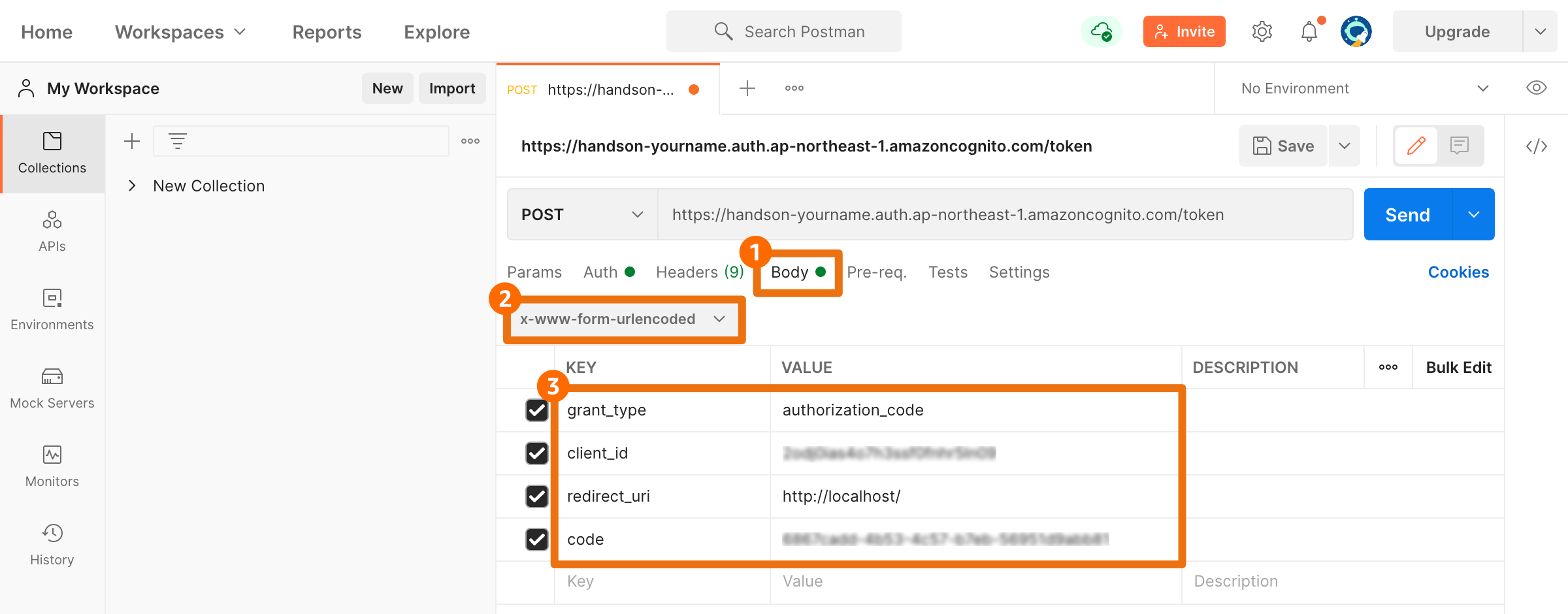Click the settings gear icon
1568x614 pixels.
[x=1262, y=31]
